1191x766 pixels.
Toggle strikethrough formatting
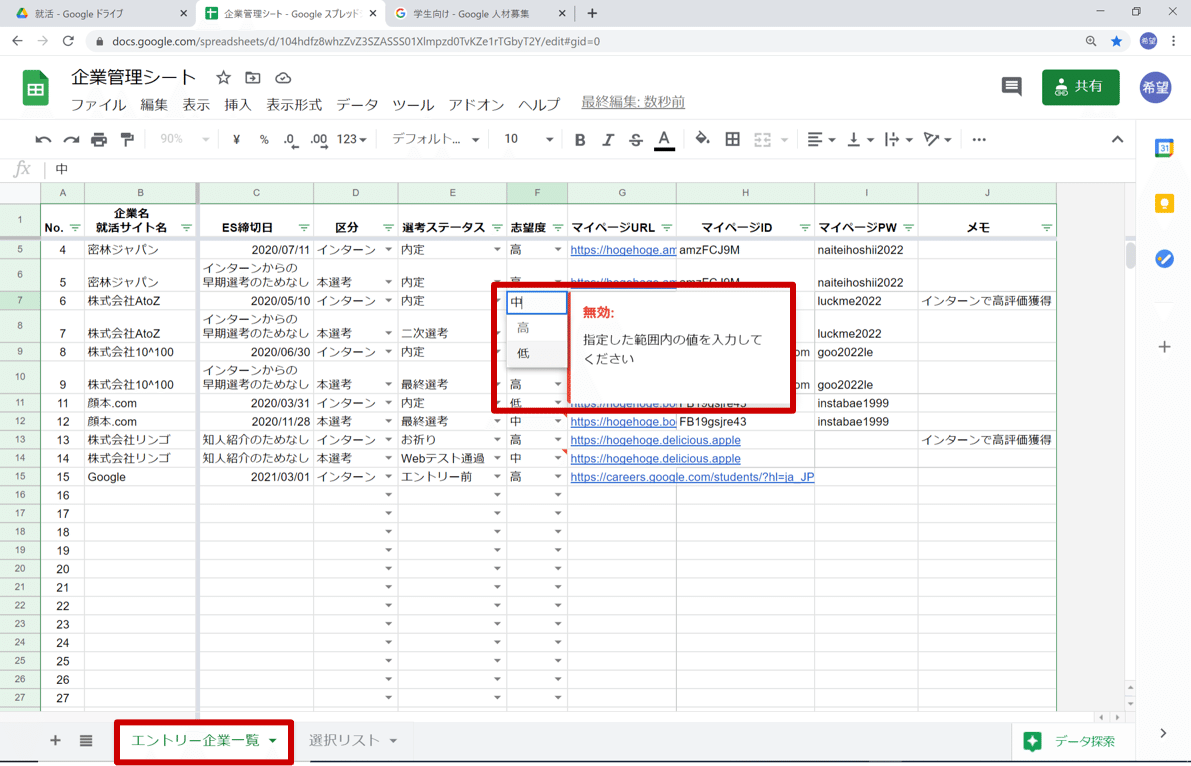tap(636, 140)
